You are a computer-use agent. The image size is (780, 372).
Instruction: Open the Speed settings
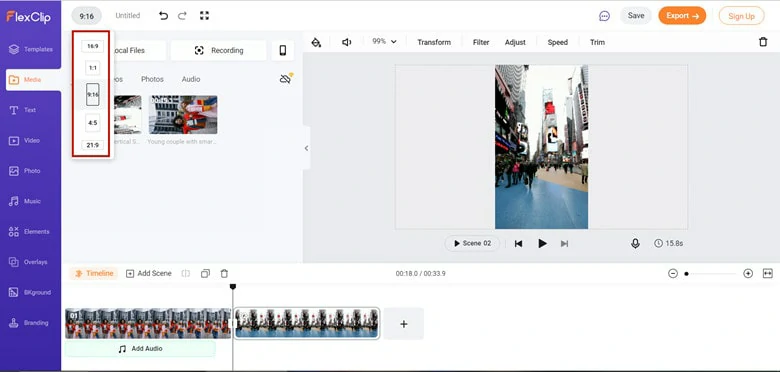[558, 42]
